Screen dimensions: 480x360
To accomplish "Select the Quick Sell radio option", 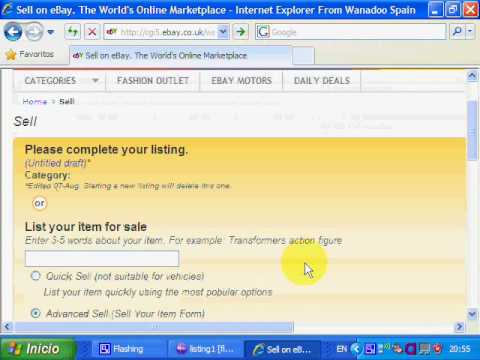I will point(36,276).
